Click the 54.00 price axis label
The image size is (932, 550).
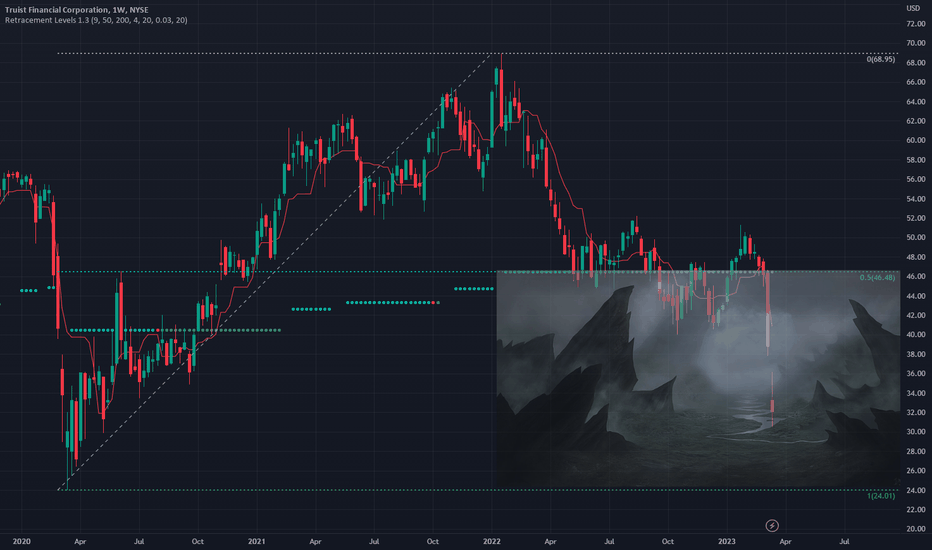pos(916,199)
